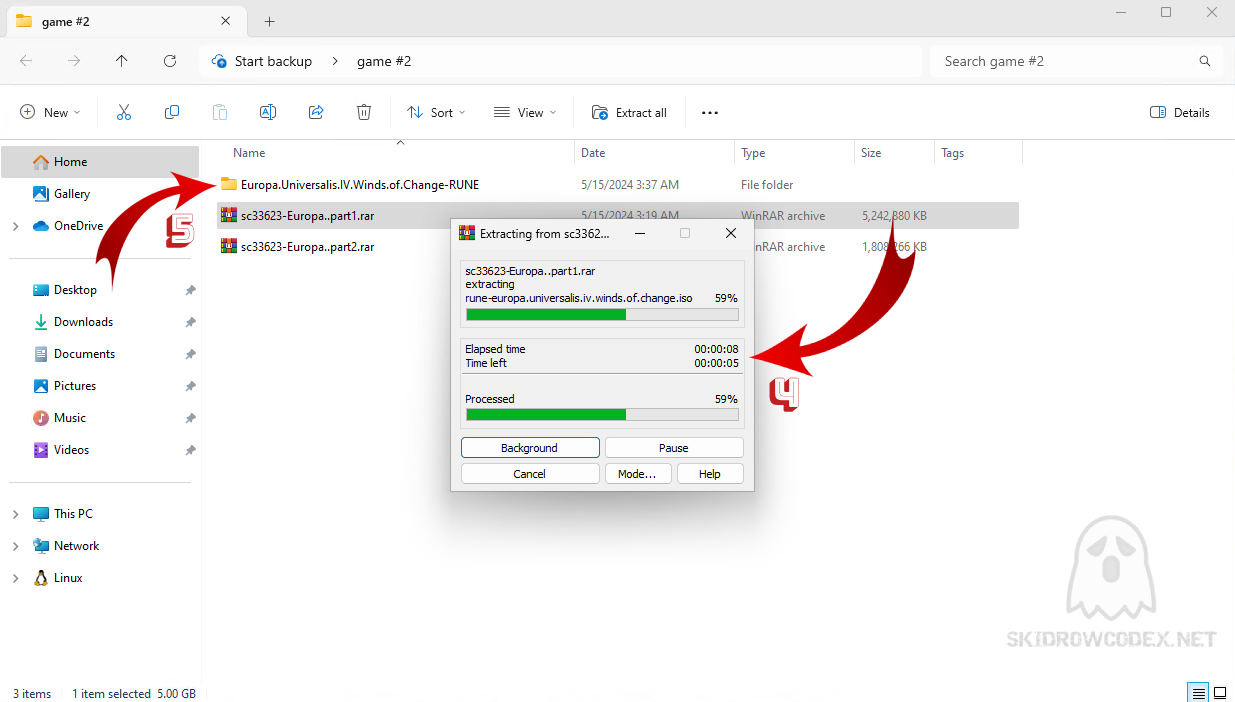Switch to large thumbnails view icon in status bar
This screenshot has width=1235, height=702.
tap(1220, 693)
